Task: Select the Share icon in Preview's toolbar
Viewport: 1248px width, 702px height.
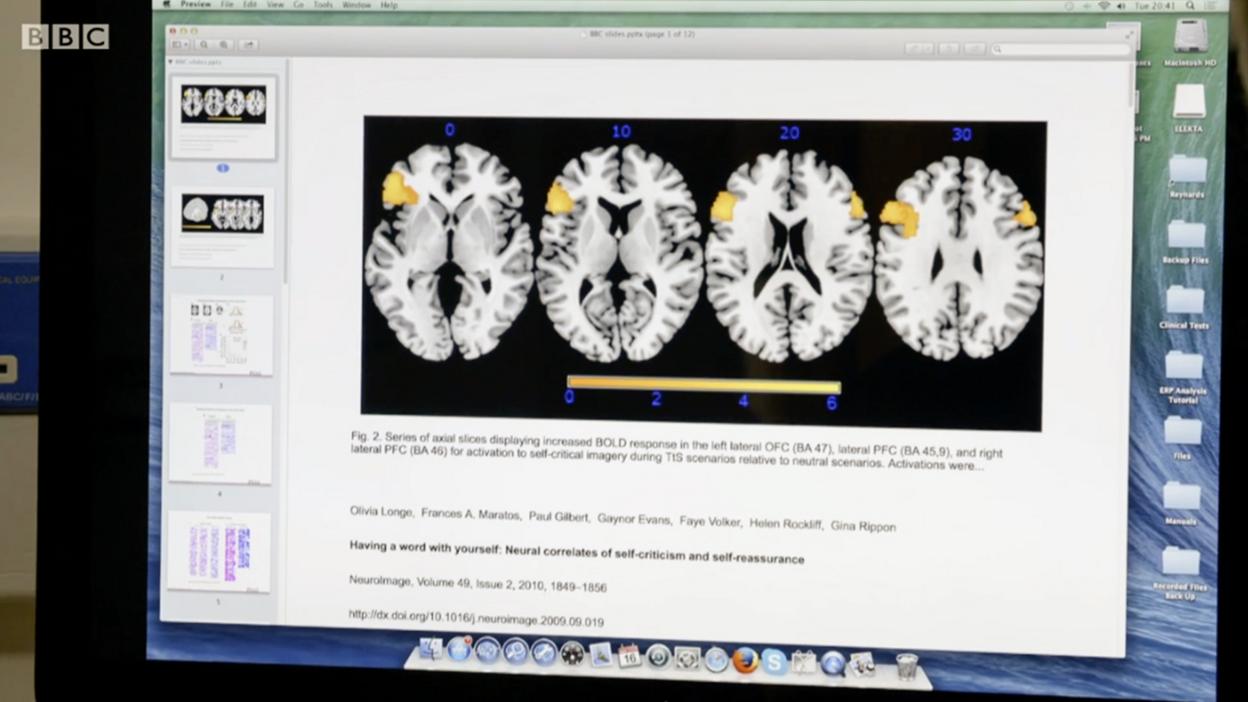Action: [x=249, y=44]
